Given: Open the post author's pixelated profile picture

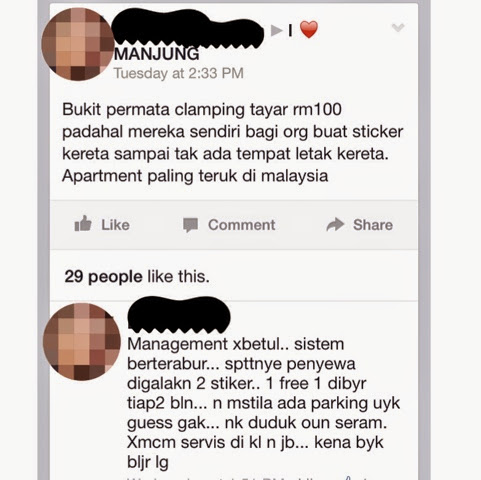Looking at the screenshot, I should pyautogui.click(x=78, y=44).
